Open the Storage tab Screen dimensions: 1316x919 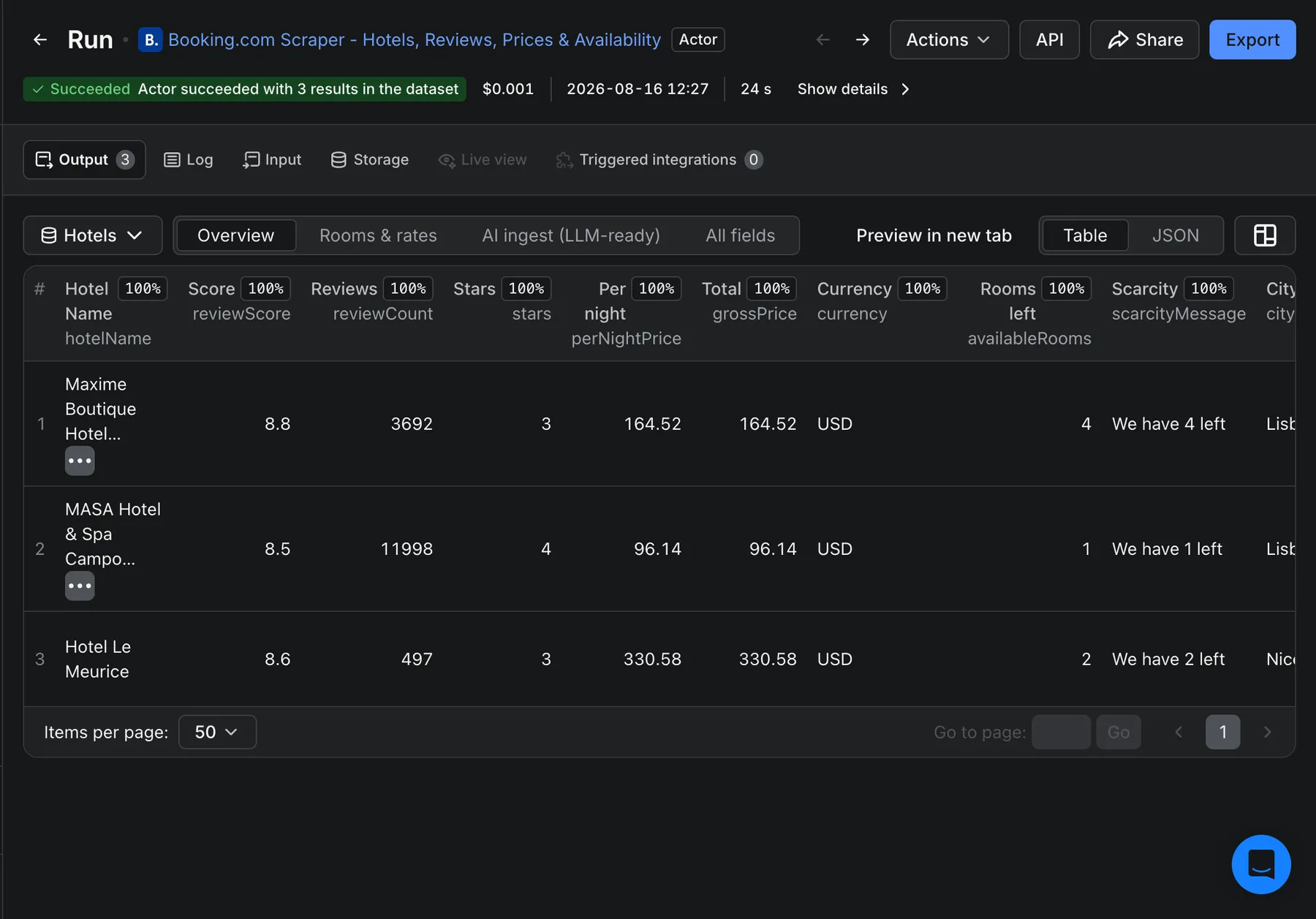pyautogui.click(x=369, y=159)
